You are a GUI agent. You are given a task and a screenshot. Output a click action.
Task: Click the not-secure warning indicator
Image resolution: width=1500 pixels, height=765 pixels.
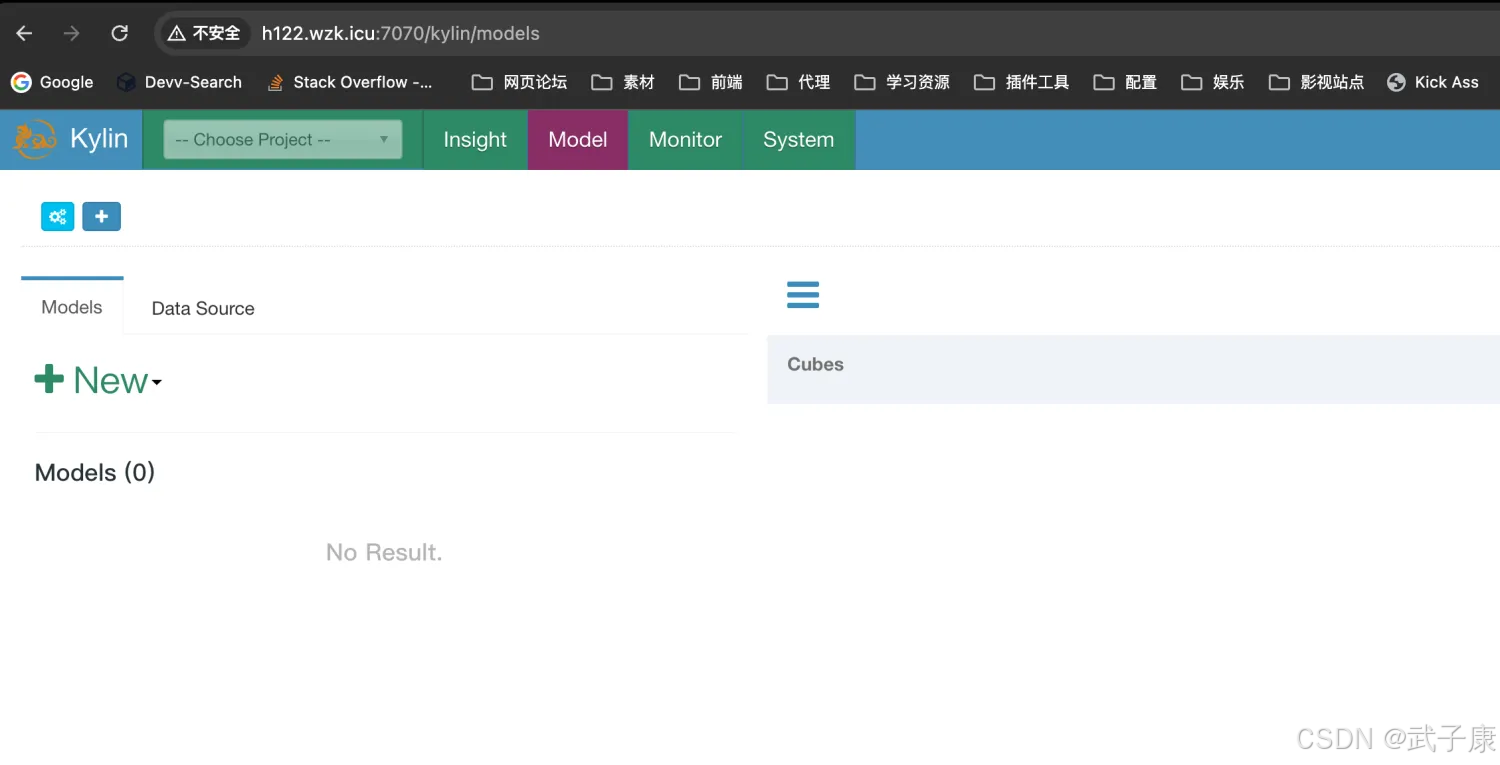[x=204, y=33]
